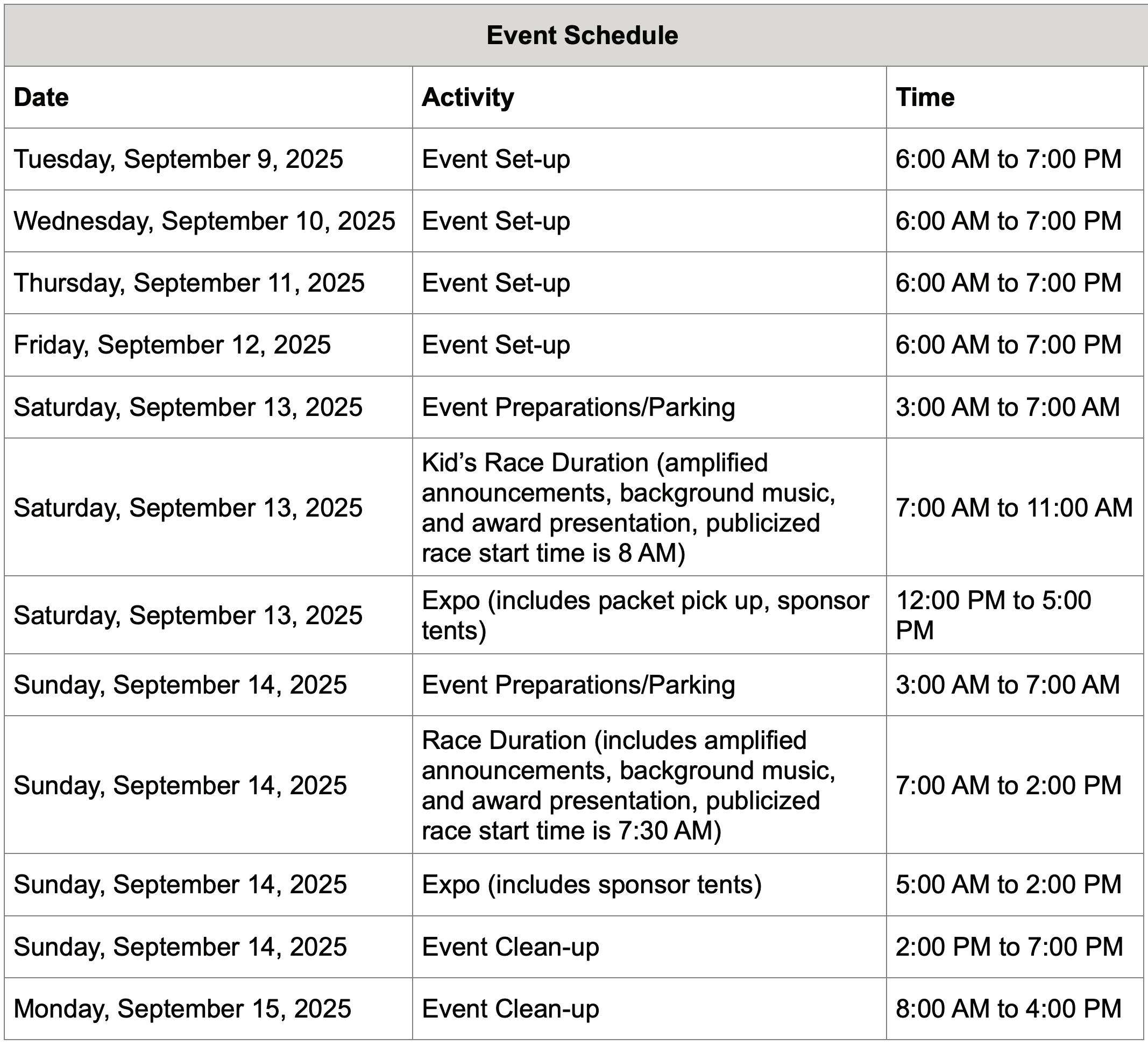Select the 12:00 PM to 5:00 PM time cell
The image size is (1148, 1045).
tap(993, 615)
